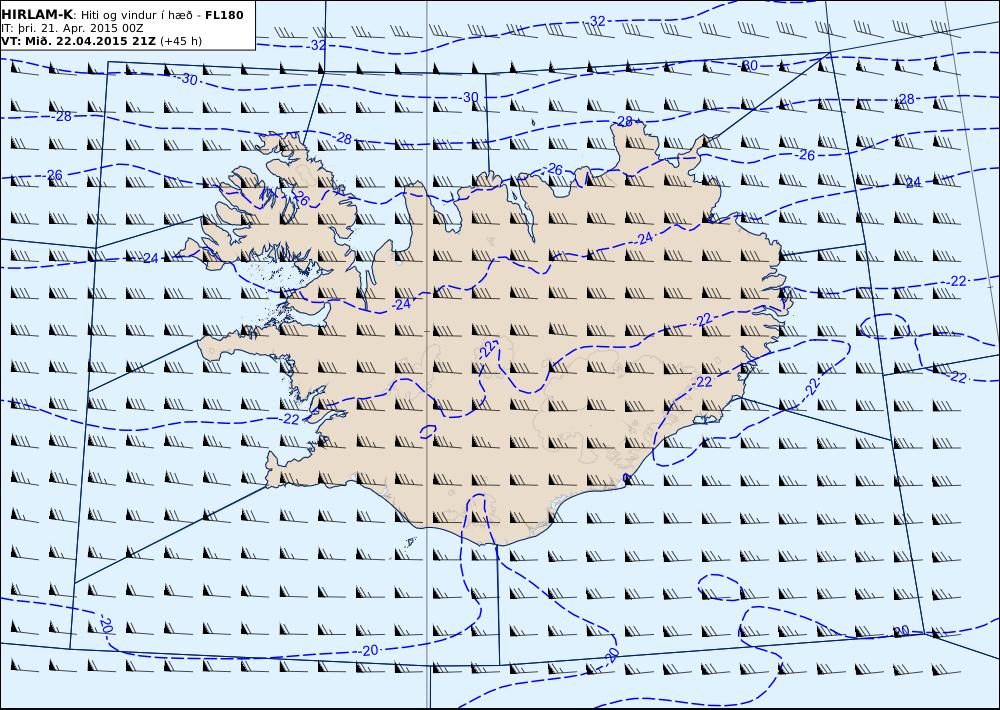Viewport: 1000px width, 710px height.
Task: Click the rotated -20 label in the southwest corner
Action: 107,626
